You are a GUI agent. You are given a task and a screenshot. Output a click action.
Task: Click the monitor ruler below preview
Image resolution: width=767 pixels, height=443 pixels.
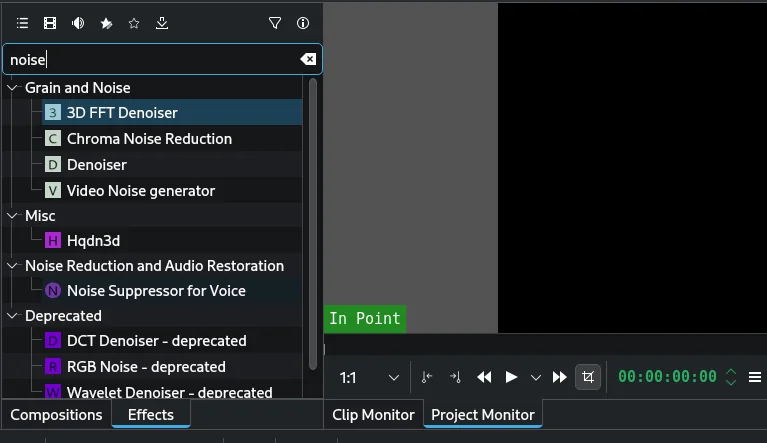click(x=545, y=345)
